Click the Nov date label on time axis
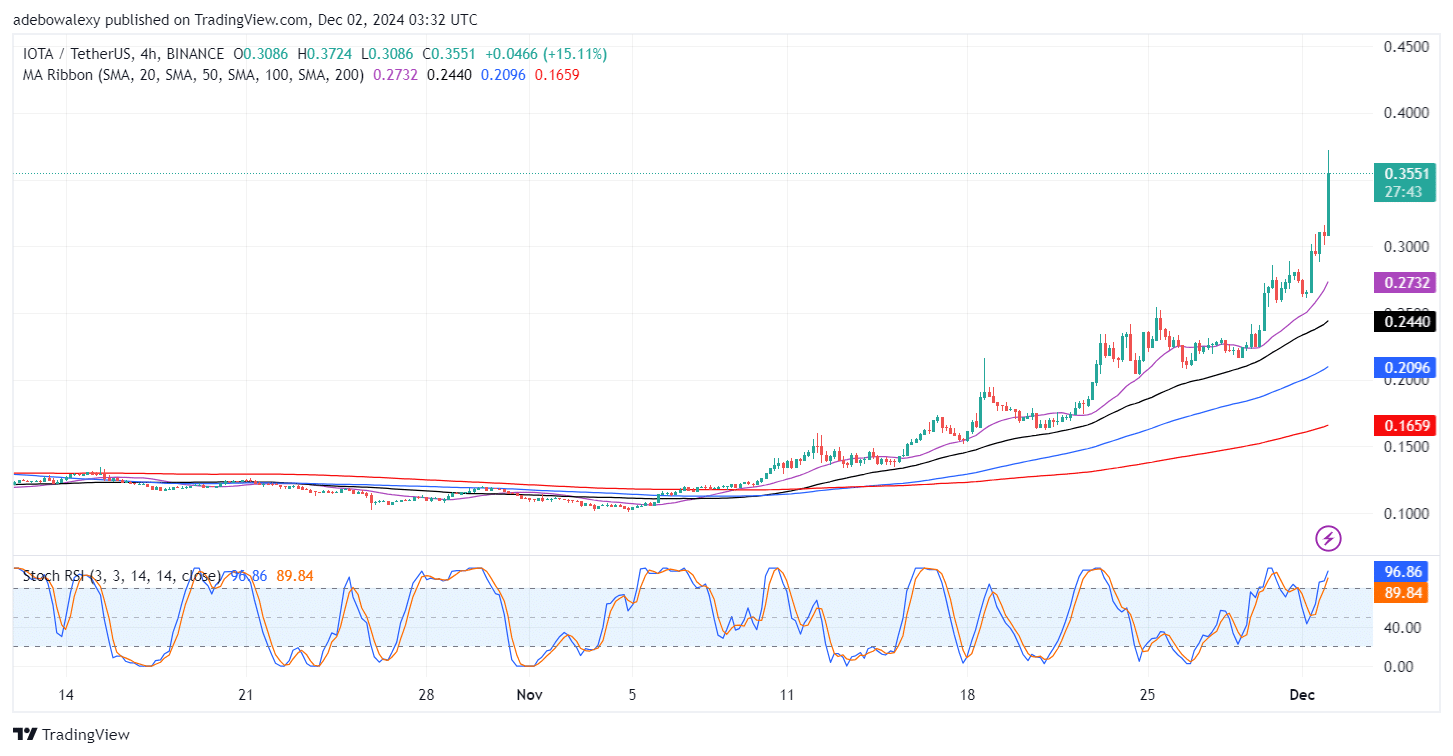Screen dimensions: 1453x756 [x=528, y=695]
